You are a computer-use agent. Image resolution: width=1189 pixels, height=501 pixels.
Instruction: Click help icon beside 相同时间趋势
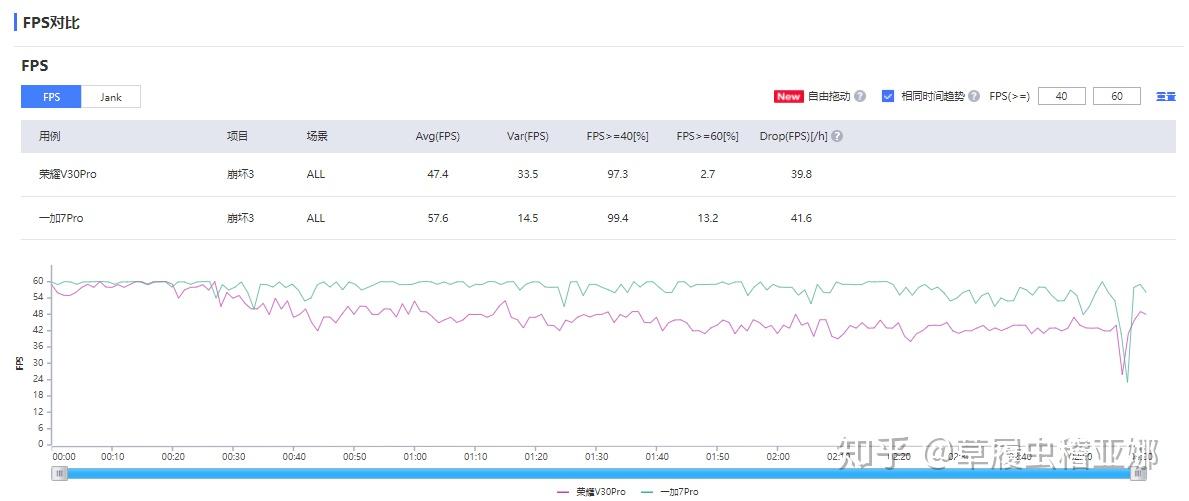[x=974, y=96]
